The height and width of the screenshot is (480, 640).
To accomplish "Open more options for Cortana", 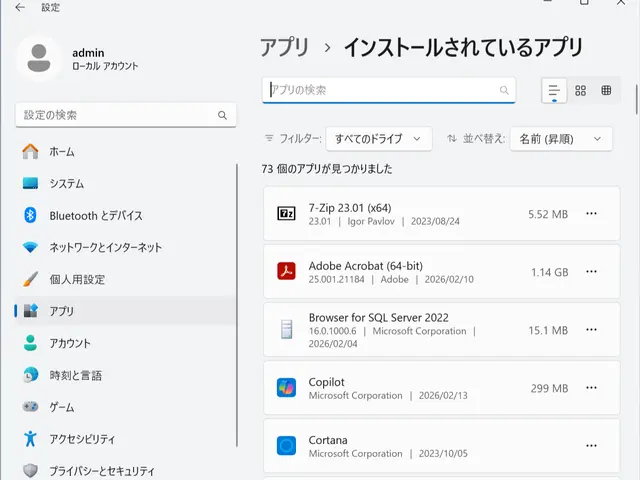I will [591, 445].
